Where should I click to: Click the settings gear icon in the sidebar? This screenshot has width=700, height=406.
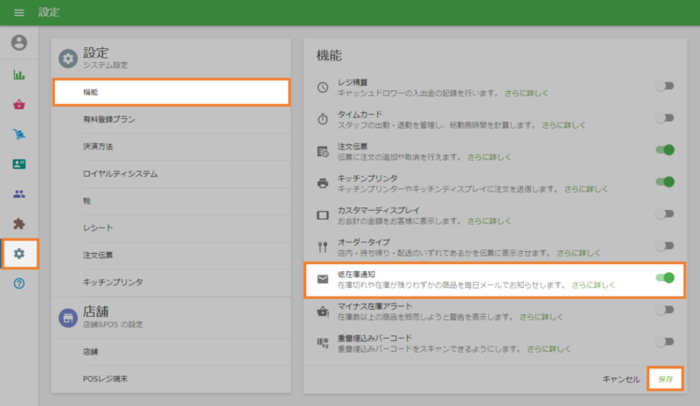click(19, 254)
